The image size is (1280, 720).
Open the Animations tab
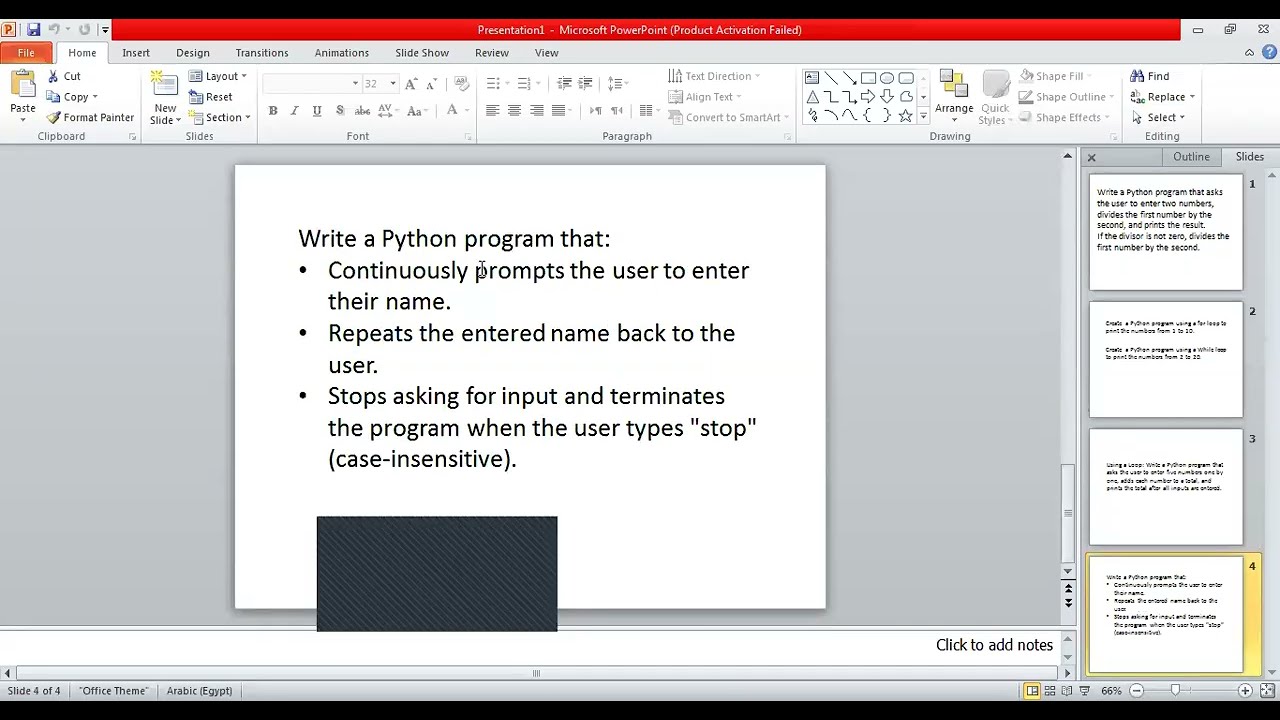(x=342, y=53)
